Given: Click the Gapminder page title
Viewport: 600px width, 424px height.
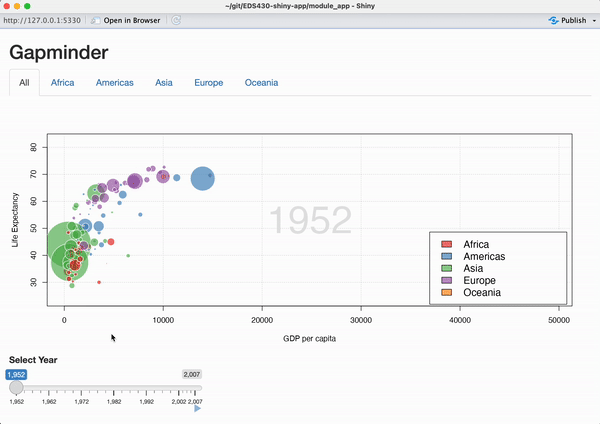Looking at the screenshot, I should [x=59, y=52].
